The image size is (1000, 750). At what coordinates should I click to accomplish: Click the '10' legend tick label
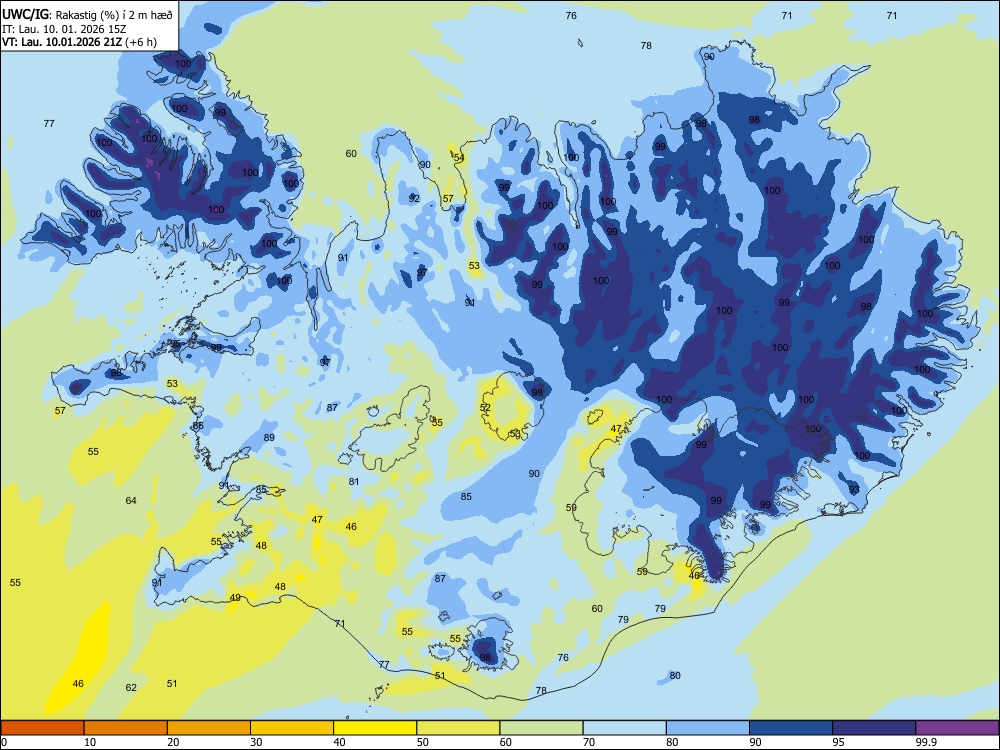(90, 742)
